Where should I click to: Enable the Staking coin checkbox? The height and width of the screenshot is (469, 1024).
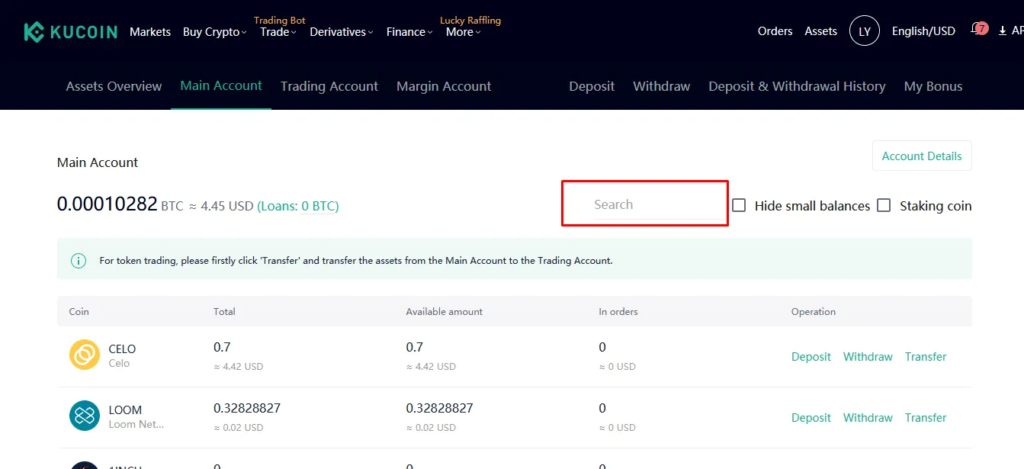click(x=884, y=205)
